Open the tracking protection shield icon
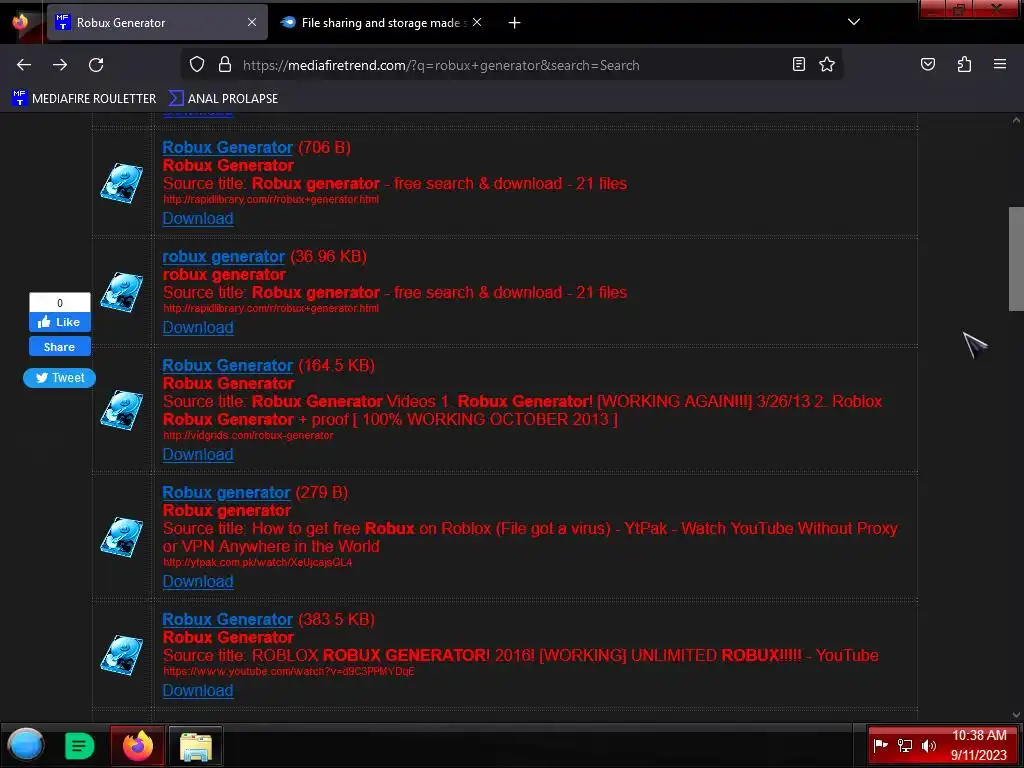This screenshot has height=768, width=1024. pyautogui.click(x=197, y=64)
